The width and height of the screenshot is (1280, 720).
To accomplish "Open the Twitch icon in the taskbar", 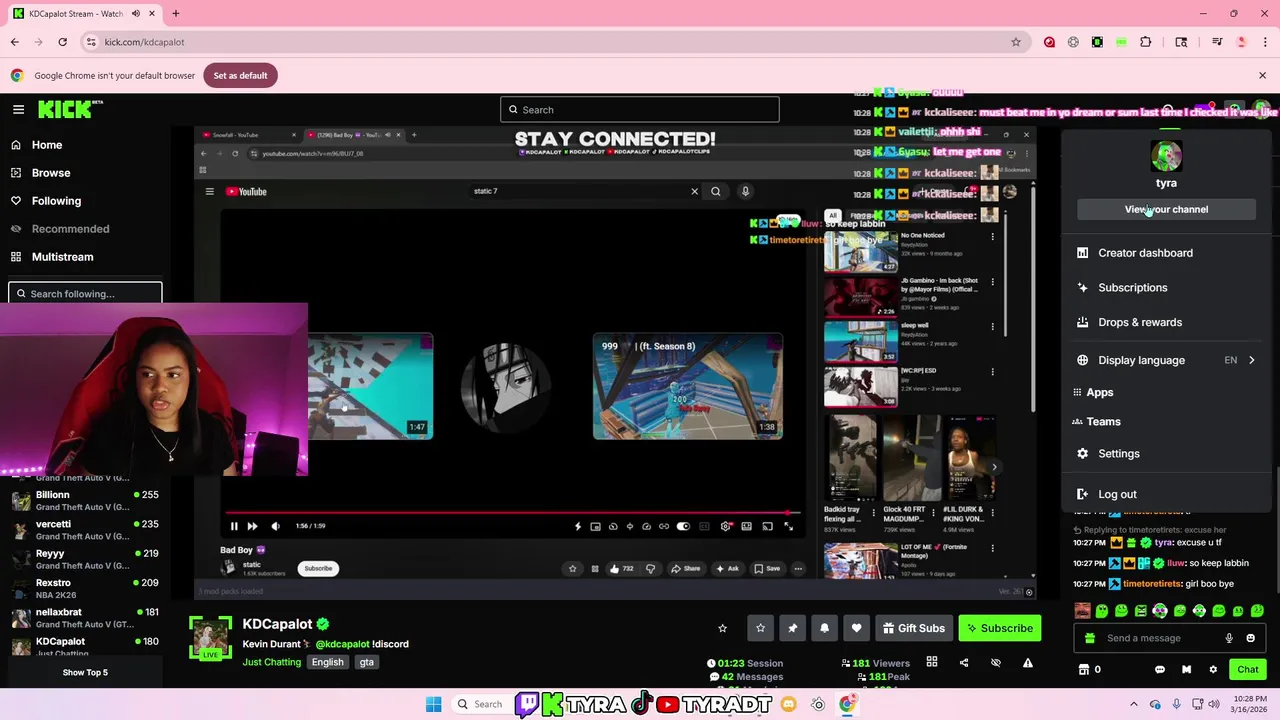I will (x=527, y=704).
